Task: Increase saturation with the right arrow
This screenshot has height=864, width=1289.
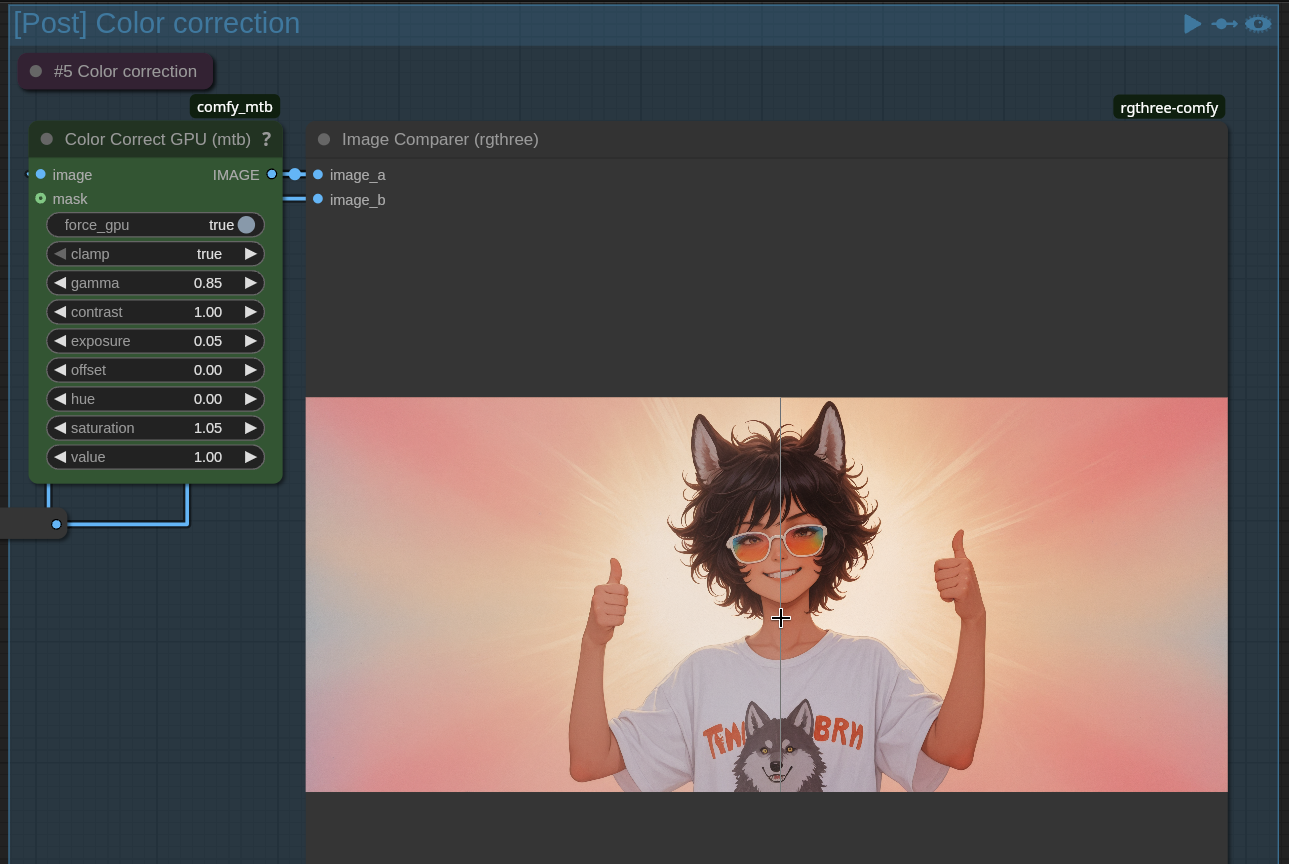Action: pyautogui.click(x=251, y=428)
